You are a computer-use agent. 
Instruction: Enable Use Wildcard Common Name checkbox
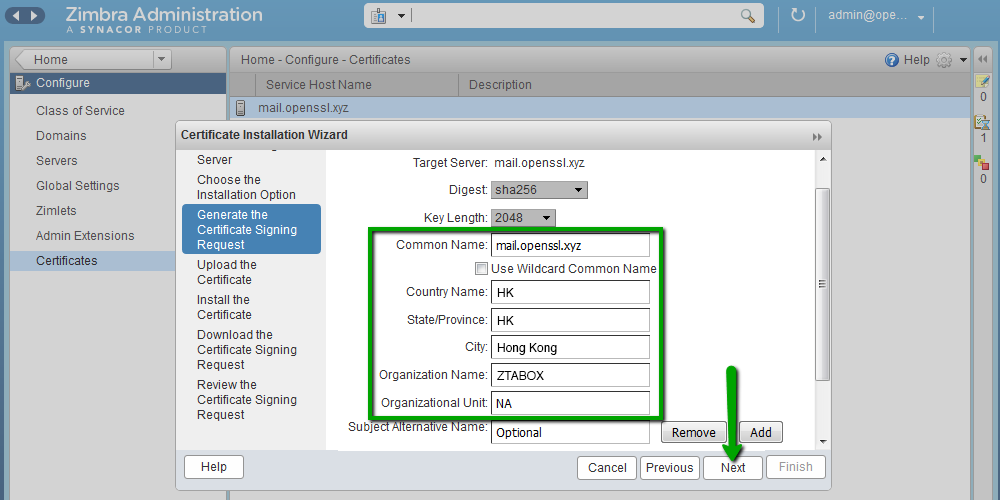tap(481, 269)
